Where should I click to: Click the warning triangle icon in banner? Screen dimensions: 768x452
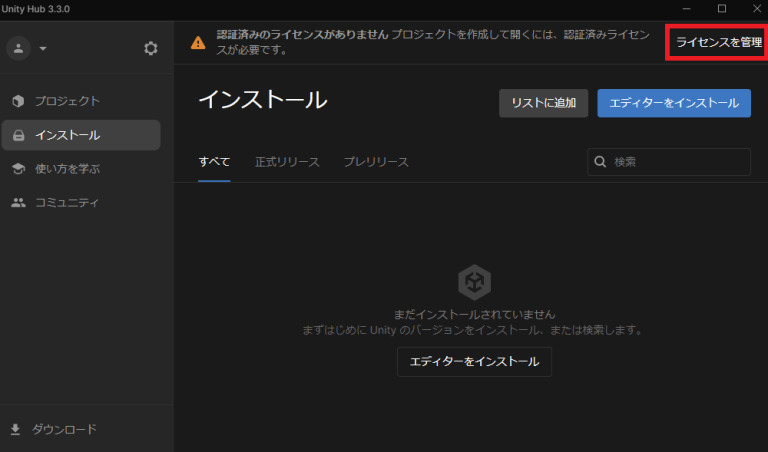tap(198, 42)
